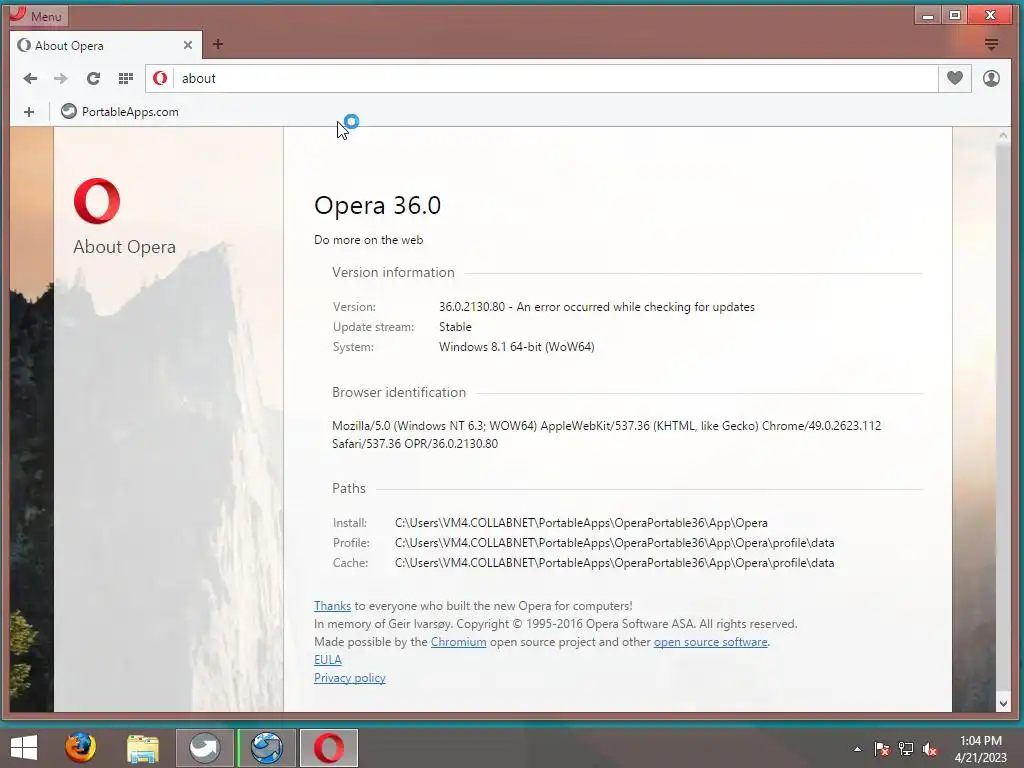
Task: Click the scrollbar down arrow
Action: [x=1003, y=703]
